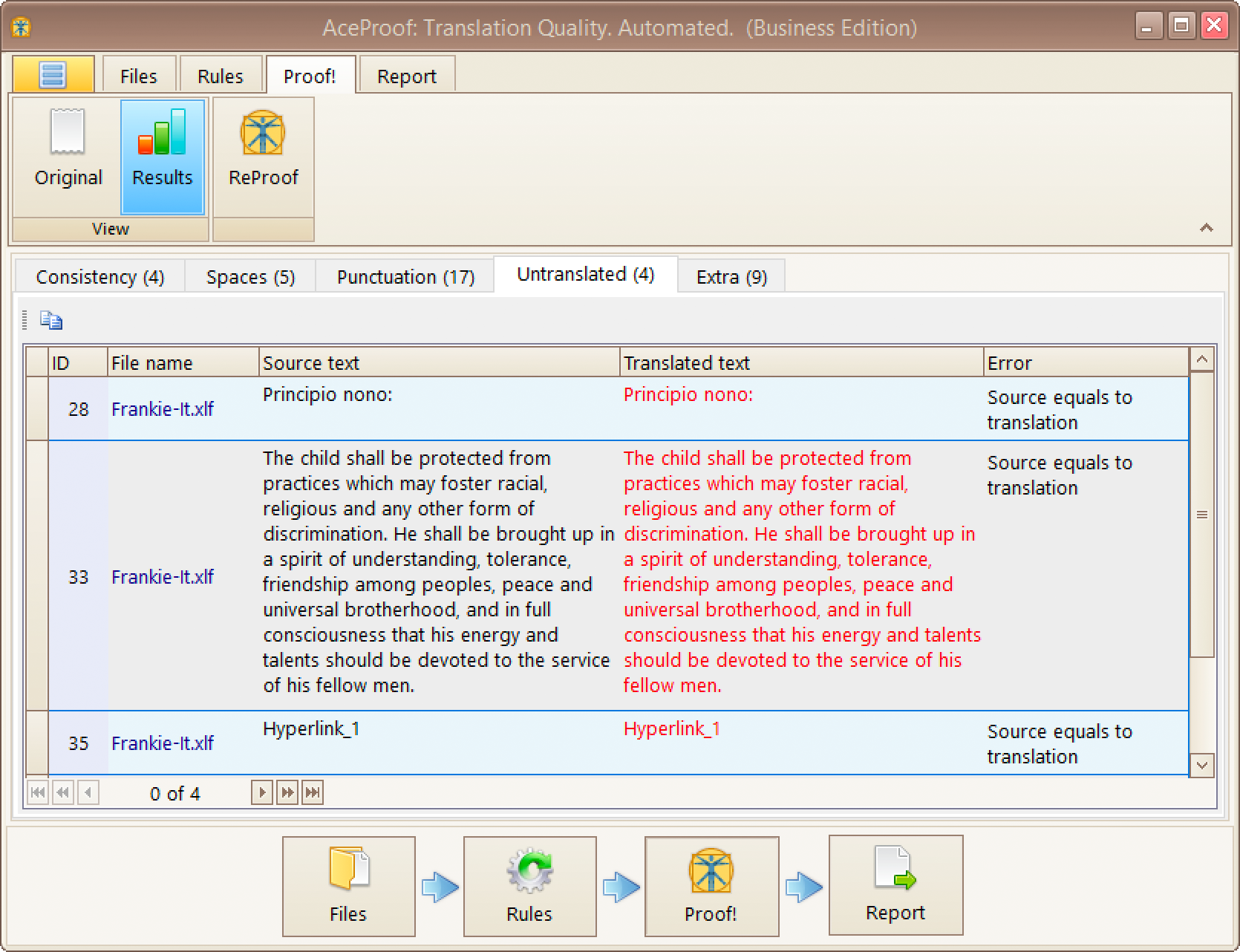
Task: Click the table scrollbar up arrow
Action: pos(1202,360)
